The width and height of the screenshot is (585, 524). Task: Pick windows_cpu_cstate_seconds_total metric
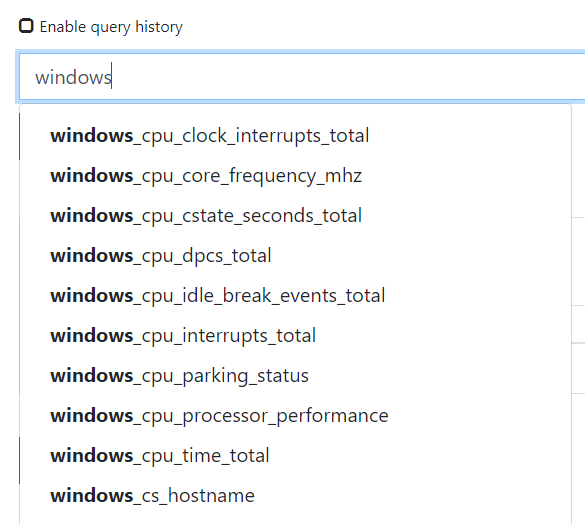tap(295, 215)
